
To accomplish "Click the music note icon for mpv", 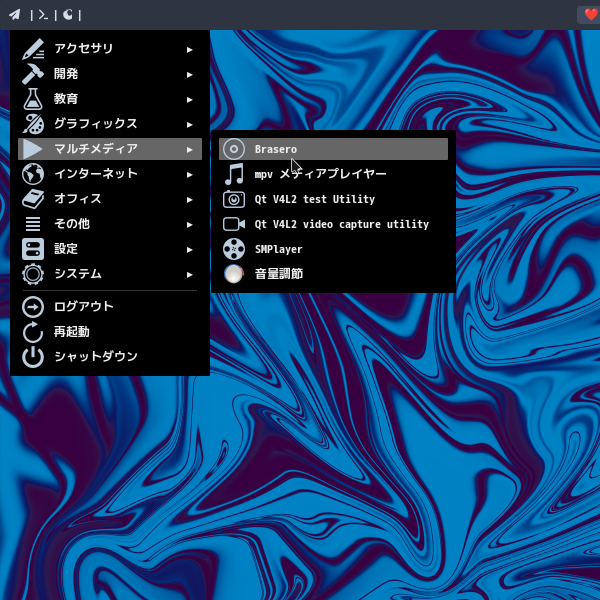I will (234, 174).
